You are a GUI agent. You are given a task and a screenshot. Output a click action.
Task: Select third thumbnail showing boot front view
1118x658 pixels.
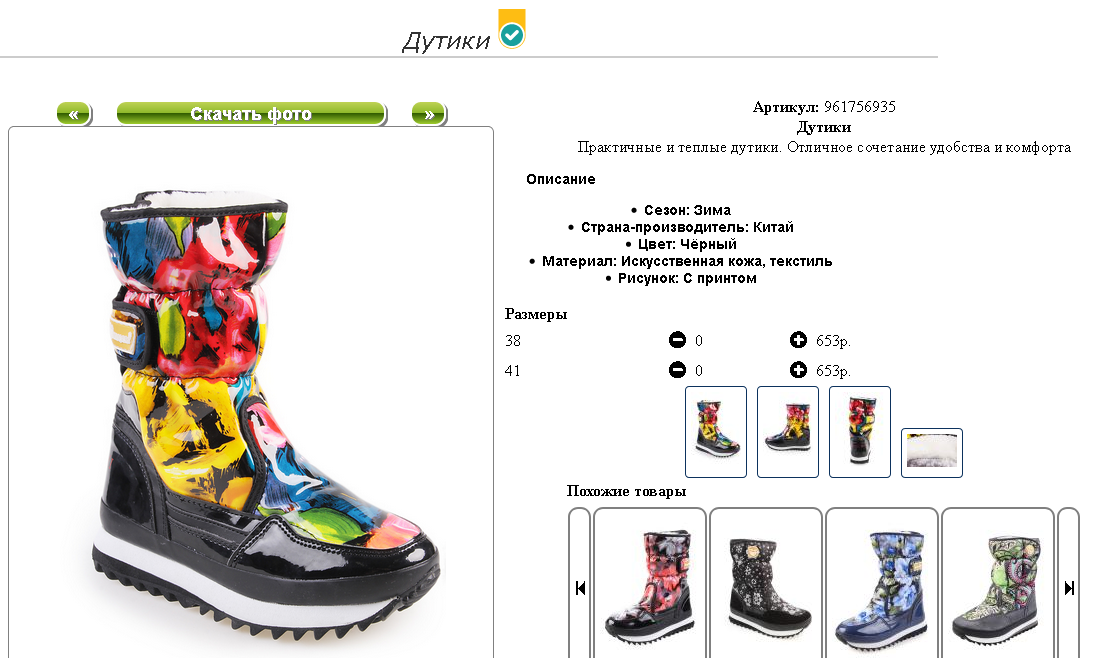860,432
